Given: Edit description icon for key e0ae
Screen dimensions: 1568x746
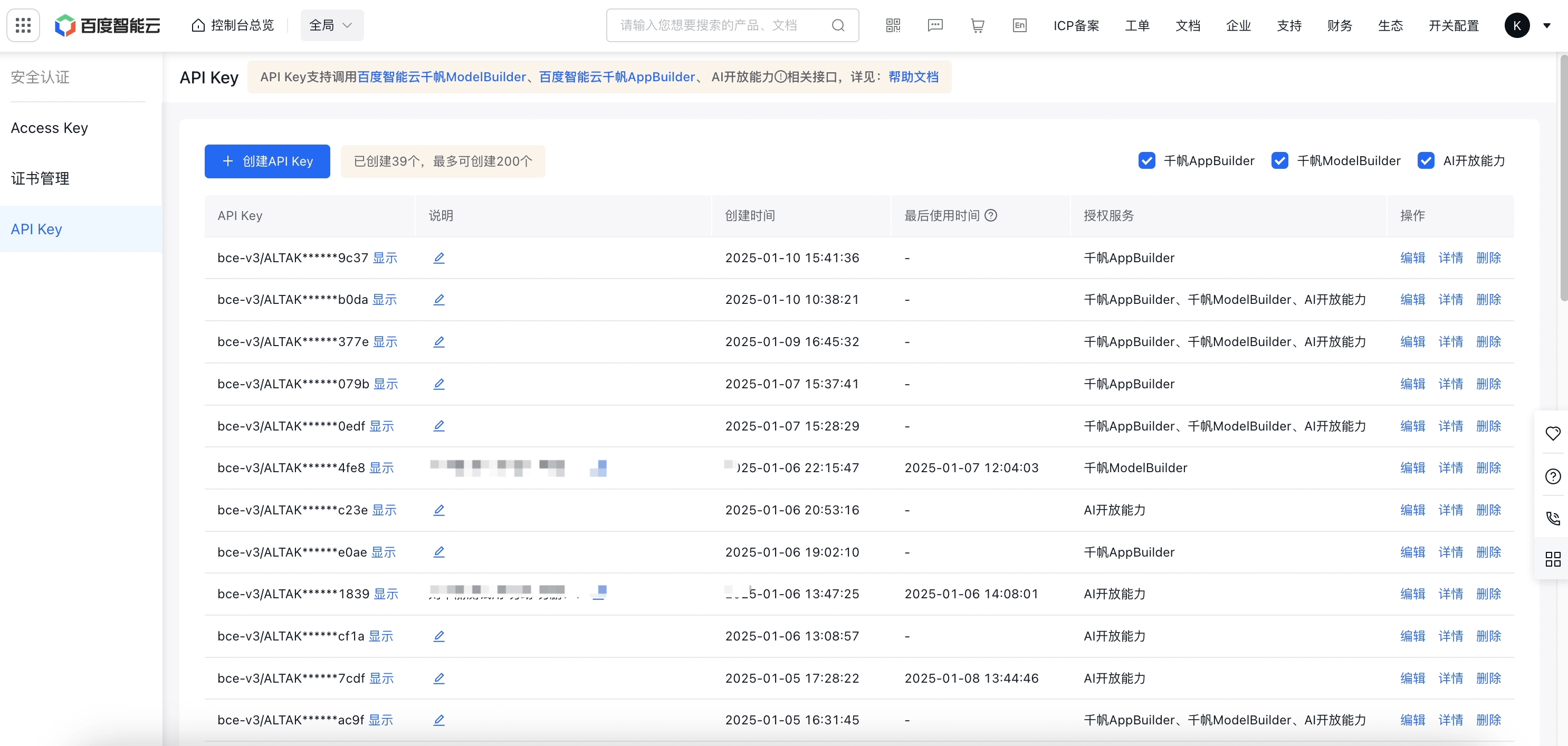Looking at the screenshot, I should pyautogui.click(x=439, y=552).
